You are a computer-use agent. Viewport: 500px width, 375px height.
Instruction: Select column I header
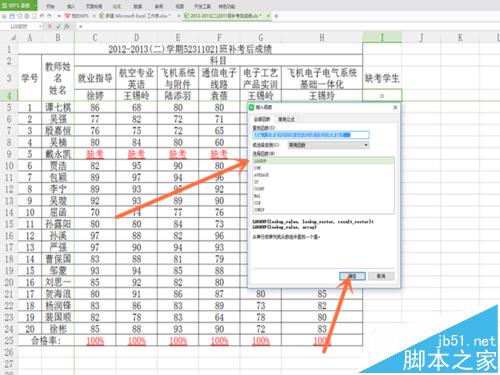click(x=382, y=38)
